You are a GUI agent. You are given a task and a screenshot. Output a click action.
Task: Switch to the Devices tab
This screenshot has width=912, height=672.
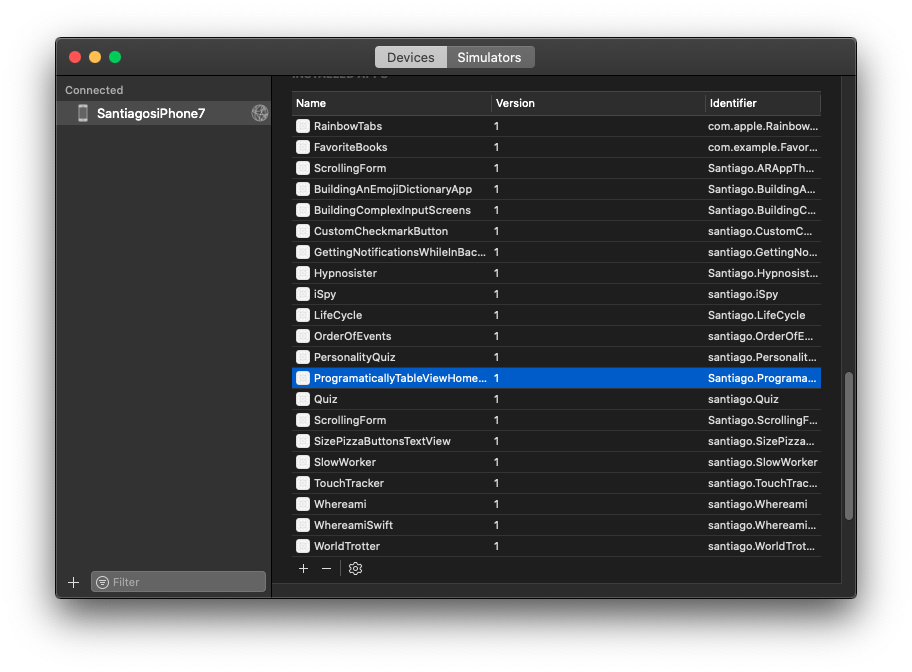[x=411, y=58]
